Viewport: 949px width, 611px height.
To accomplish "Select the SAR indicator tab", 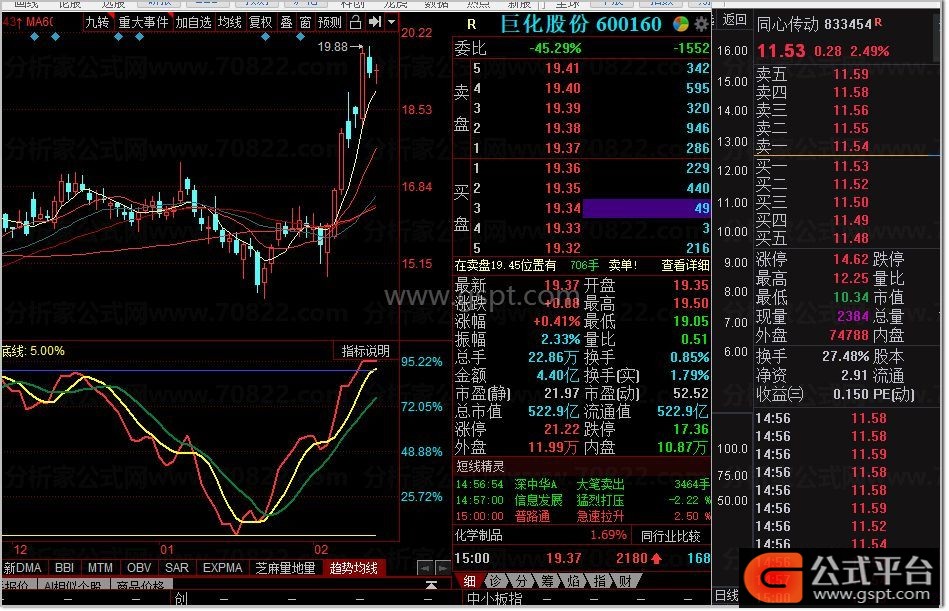I will point(177,568).
